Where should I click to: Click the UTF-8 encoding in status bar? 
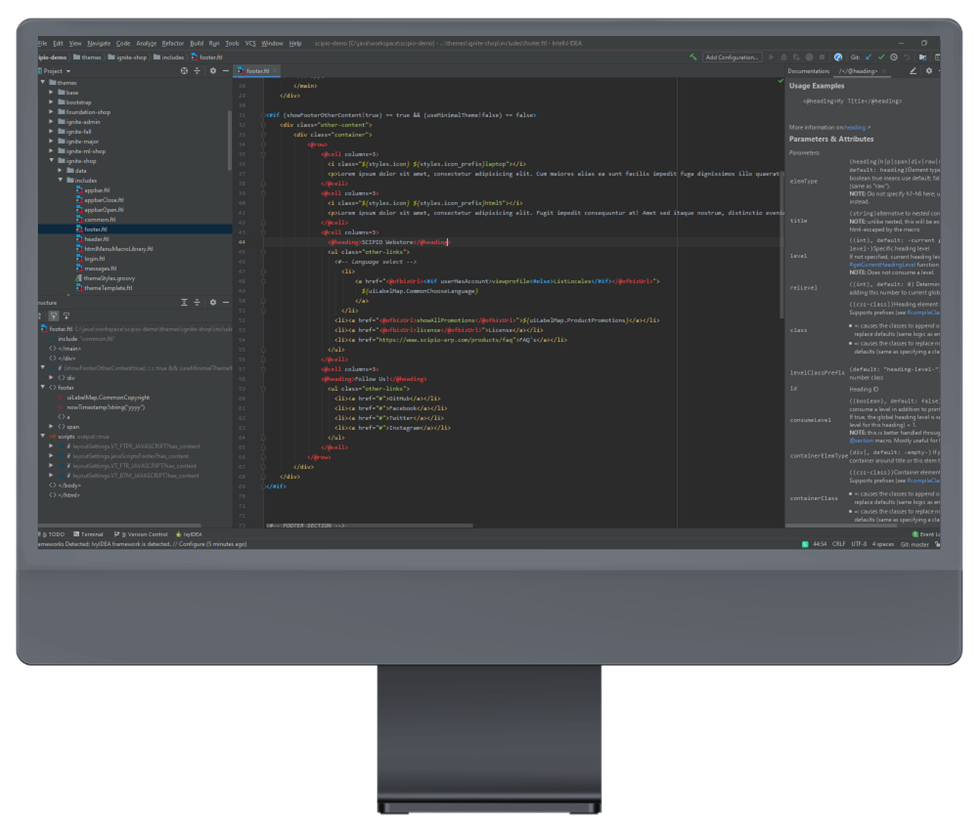[x=859, y=544]
